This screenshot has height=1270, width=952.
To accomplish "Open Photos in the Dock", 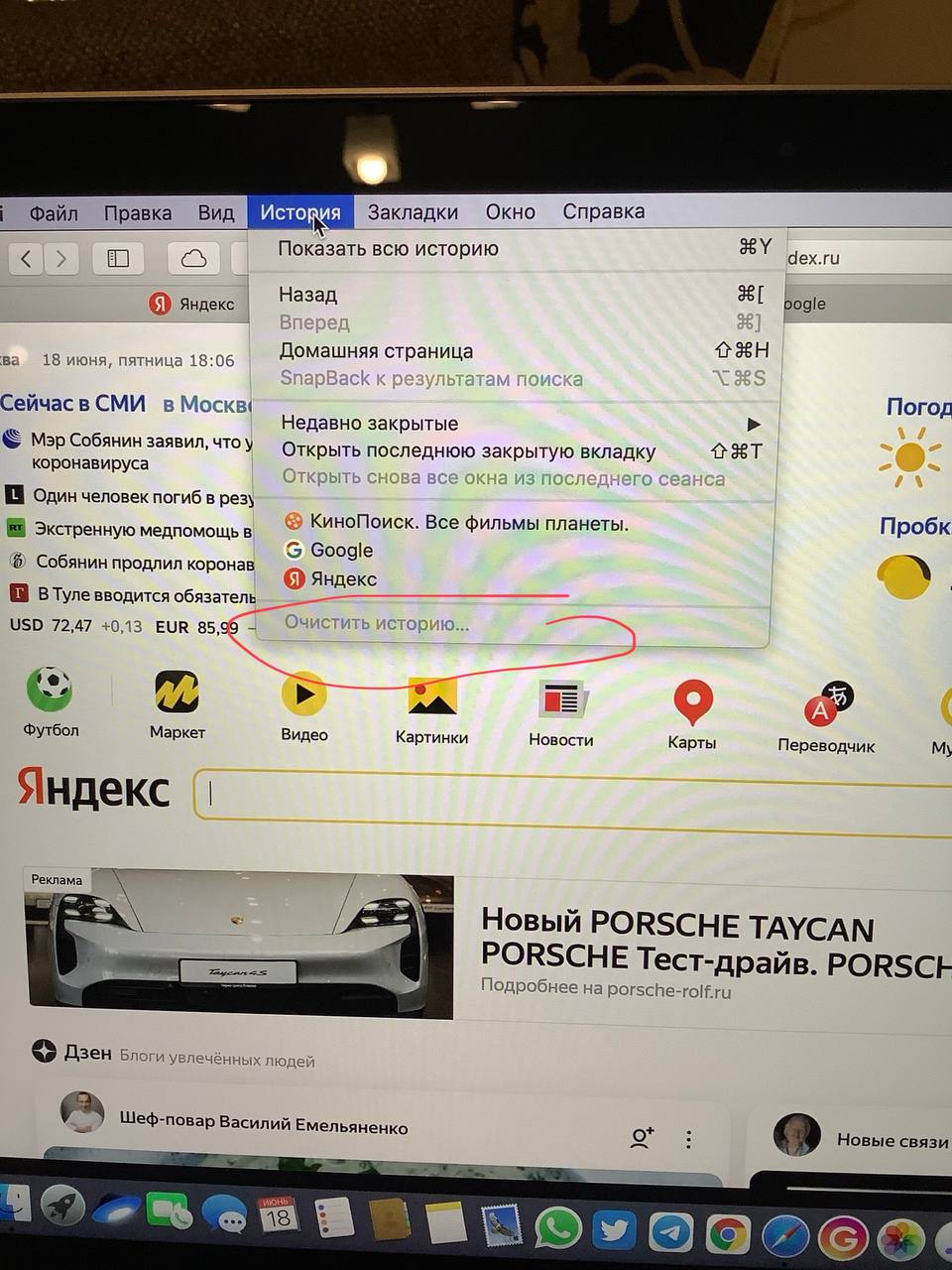I will point(901,1240).
